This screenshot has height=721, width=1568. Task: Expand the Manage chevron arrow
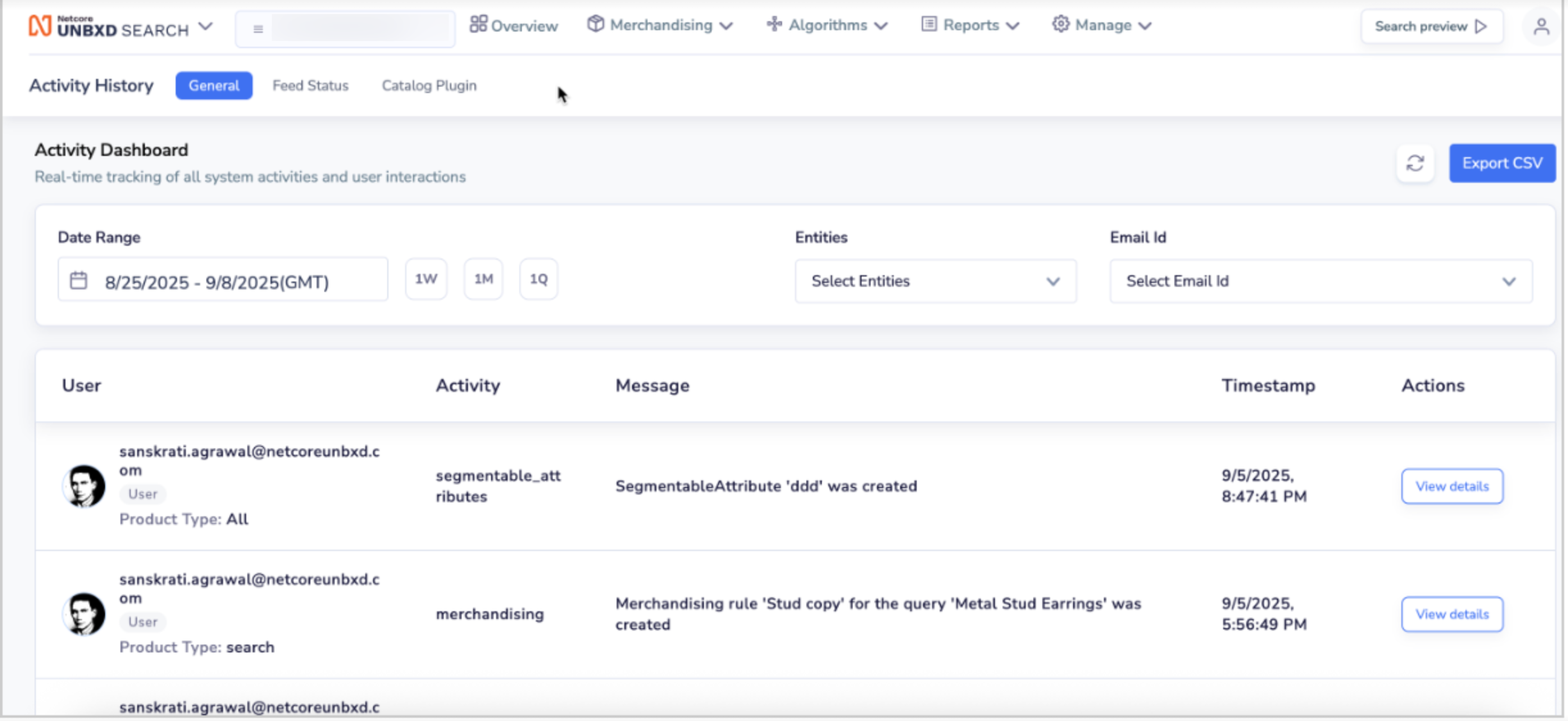pos(1146,26)
